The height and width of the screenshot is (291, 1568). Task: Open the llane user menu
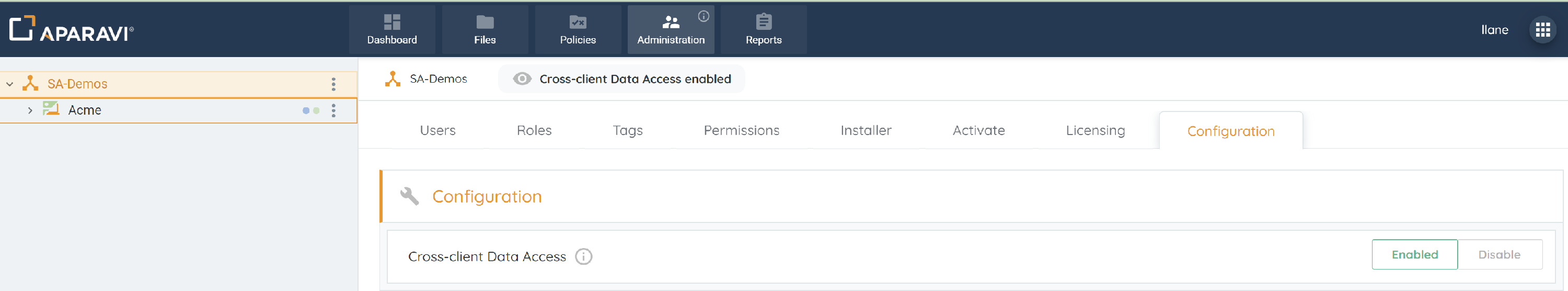pos(1494,30)
